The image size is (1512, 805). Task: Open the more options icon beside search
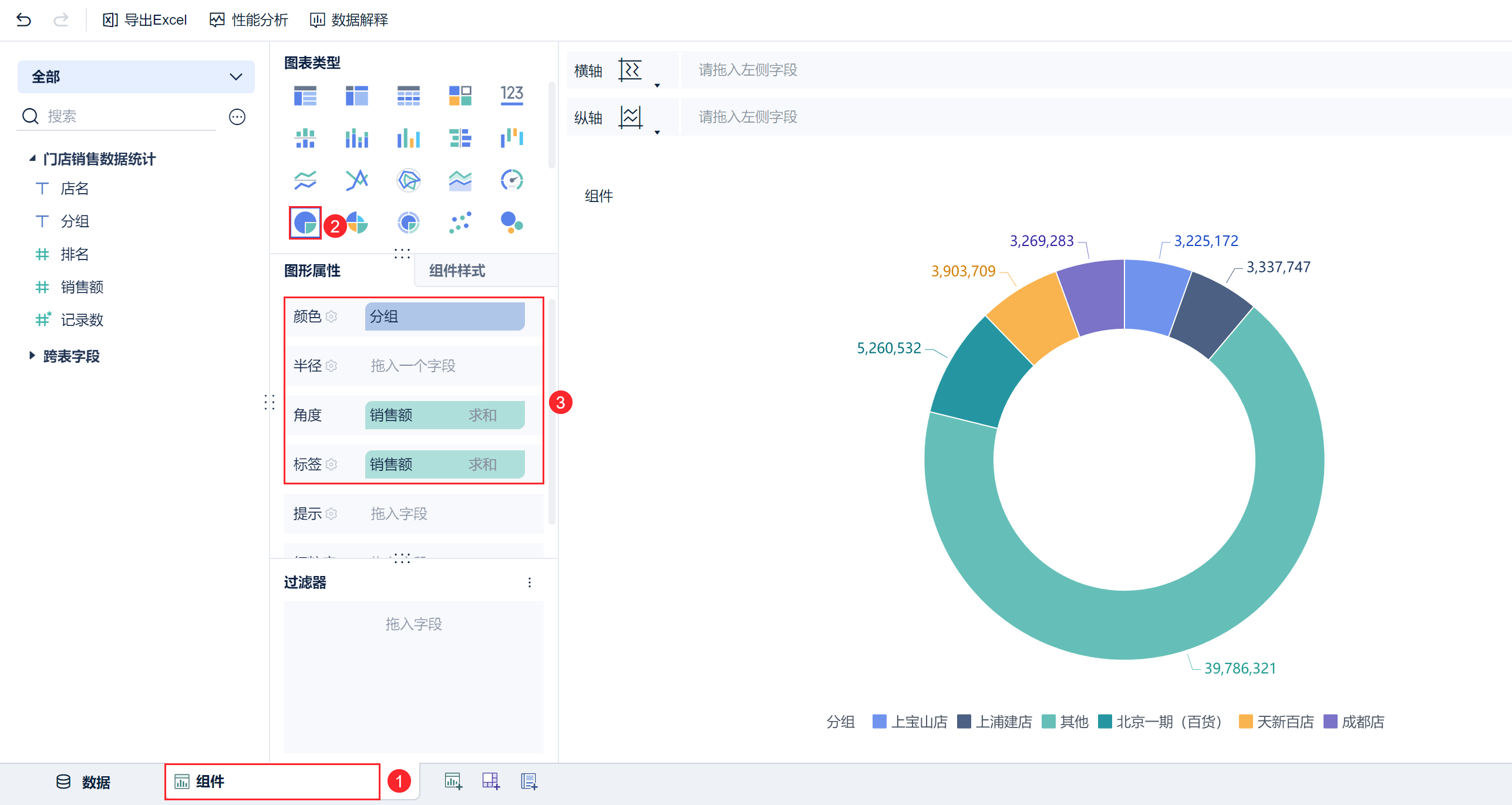pyautogui.click(x=237, y=117)
